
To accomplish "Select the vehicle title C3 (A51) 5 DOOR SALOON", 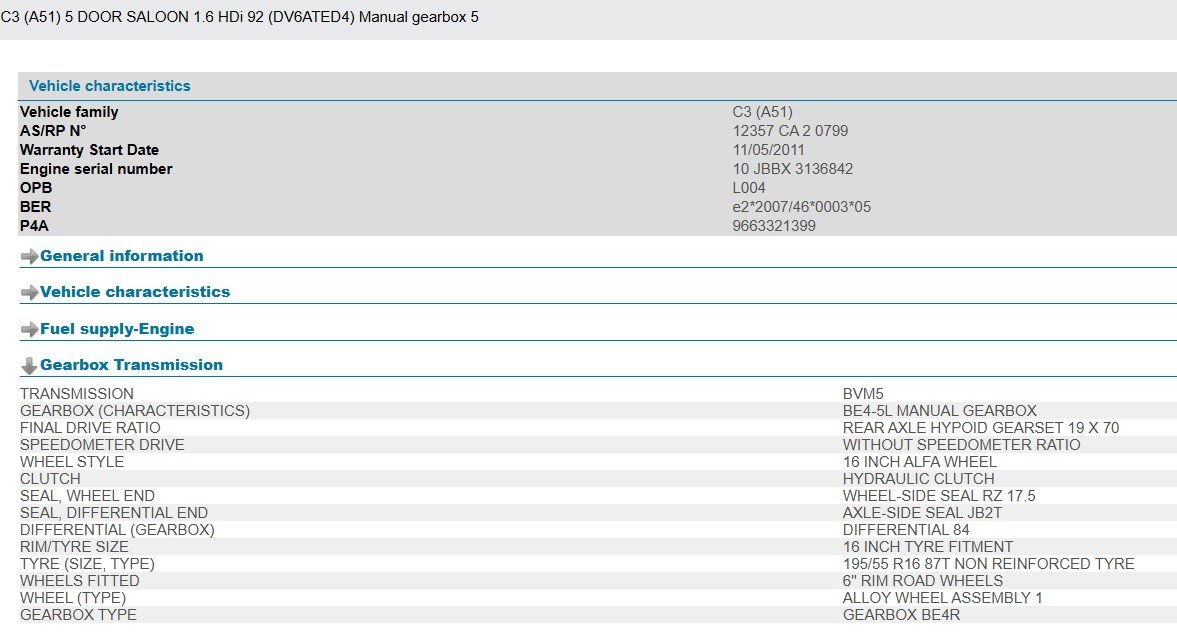I will click(95, 17).
